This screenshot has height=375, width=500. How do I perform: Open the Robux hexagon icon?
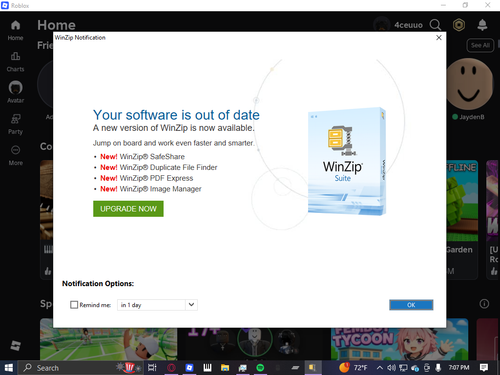click(459, 25)
